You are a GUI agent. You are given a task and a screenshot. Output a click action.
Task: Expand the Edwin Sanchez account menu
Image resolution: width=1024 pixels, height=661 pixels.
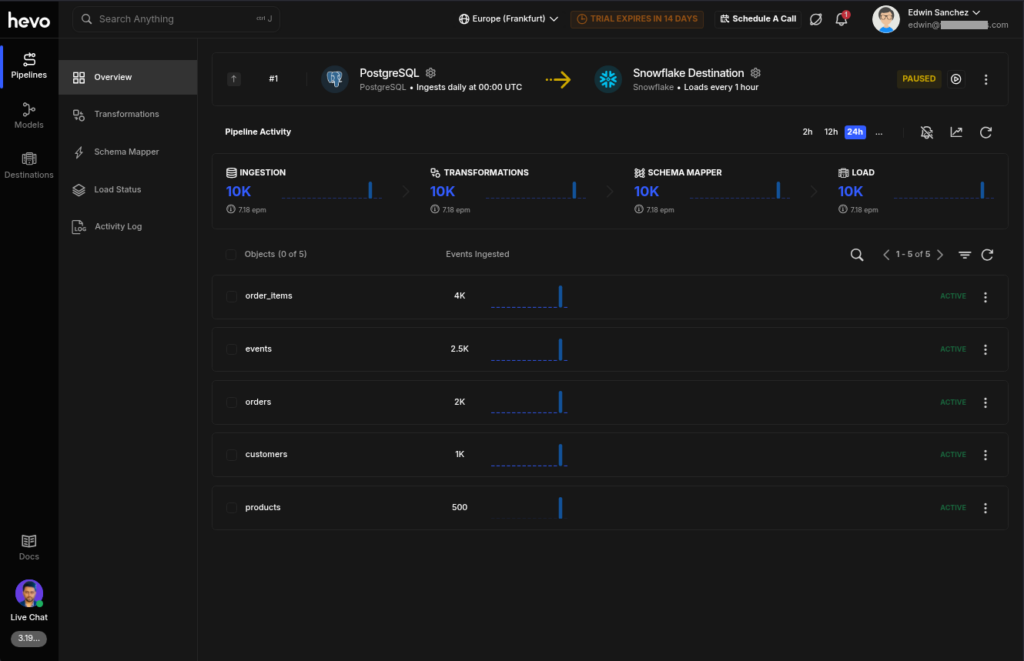coord(944,12)
